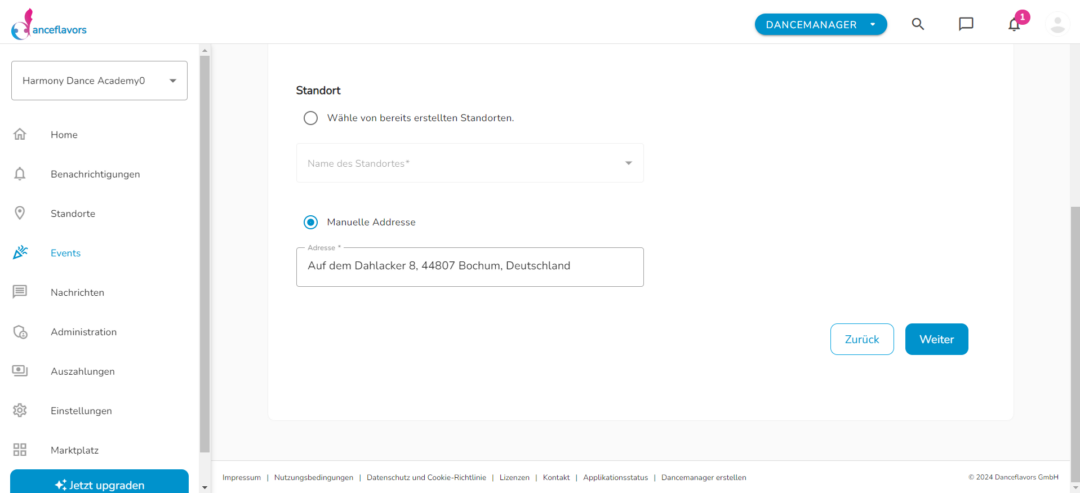Image resolution: width=1080 pixels, height=493 pixels.
Task: Open the user profile avatar
Action: (1057, 24)
